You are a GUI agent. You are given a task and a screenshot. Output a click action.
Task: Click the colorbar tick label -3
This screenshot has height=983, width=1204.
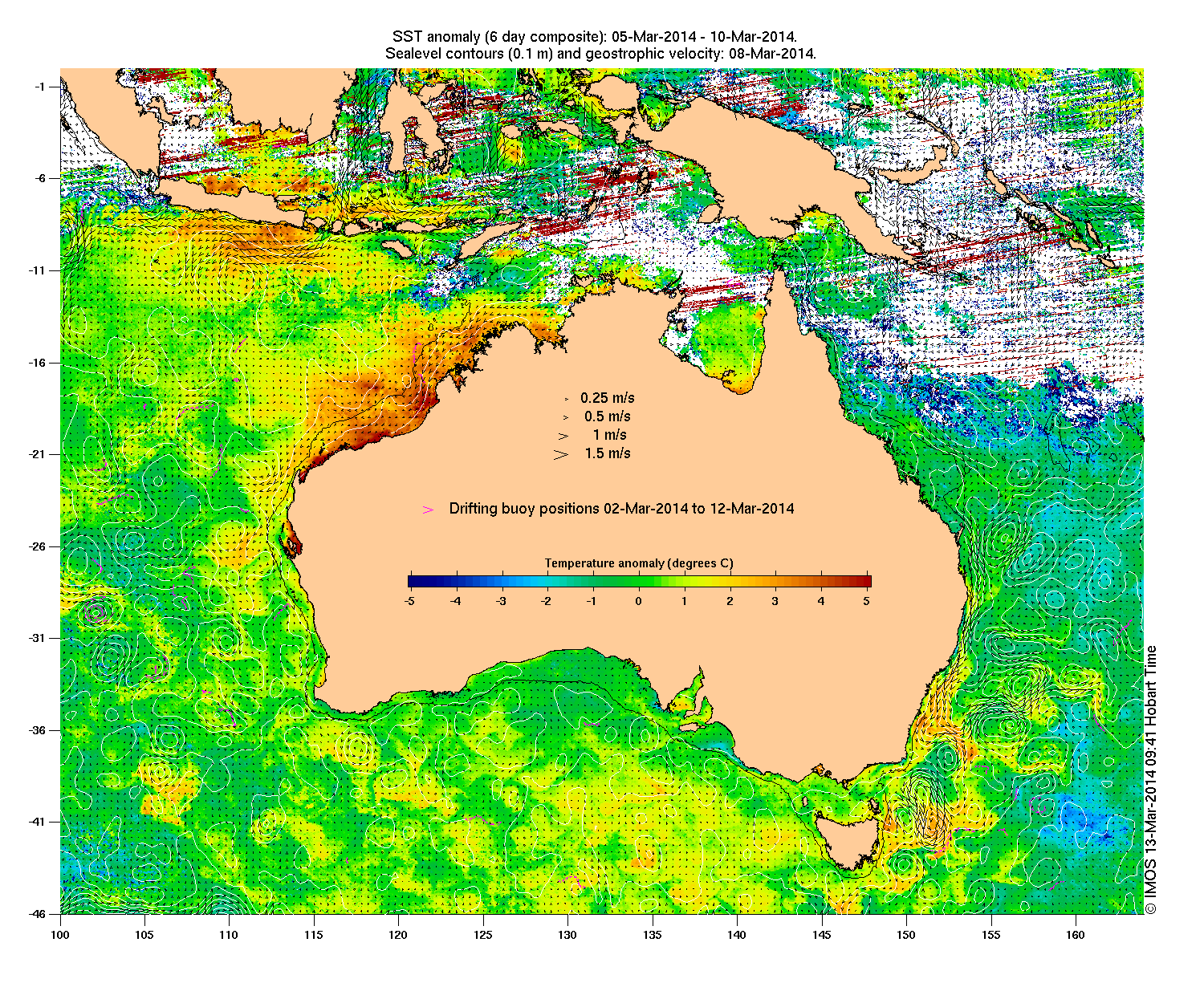pyautogui.click(x=501, y=600)
